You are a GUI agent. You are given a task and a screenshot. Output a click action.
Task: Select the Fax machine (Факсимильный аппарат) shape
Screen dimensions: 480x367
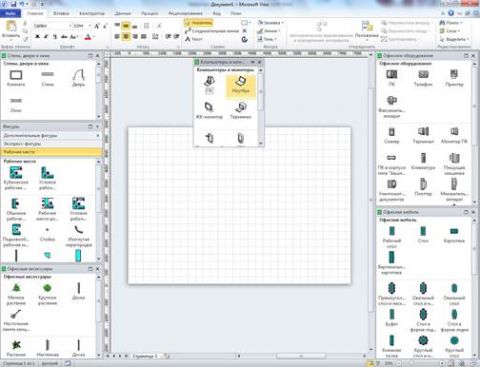(392, 107)
